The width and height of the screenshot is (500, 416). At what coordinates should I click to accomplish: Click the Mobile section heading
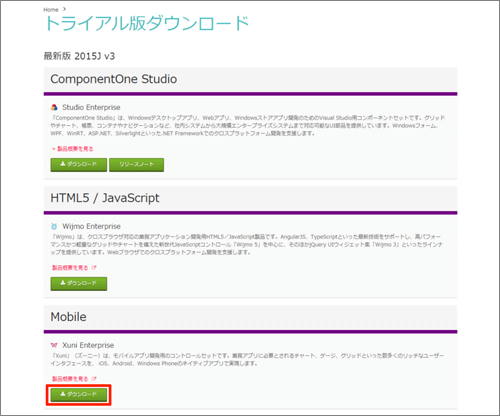tap(68, 317)
